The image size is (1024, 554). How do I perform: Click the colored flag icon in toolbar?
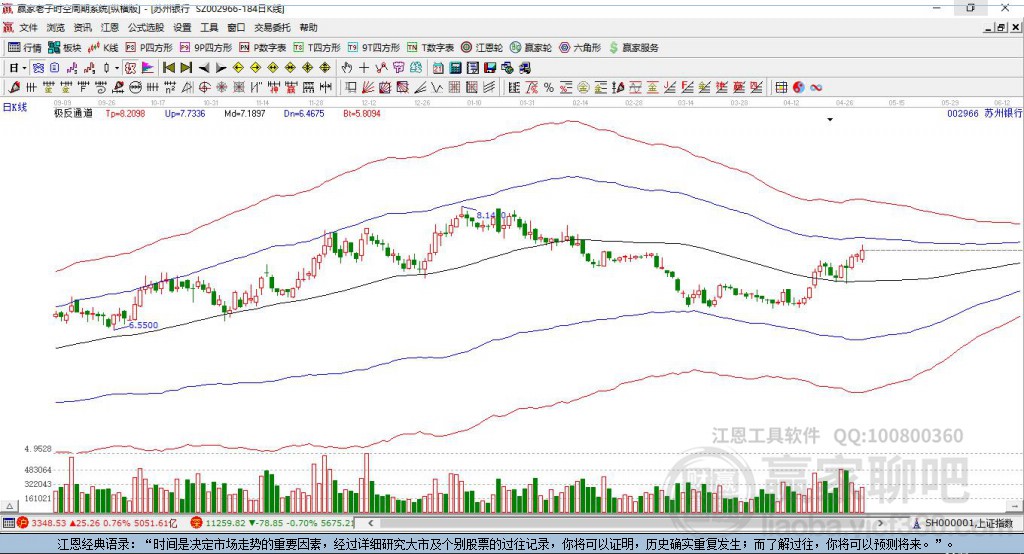[148, 68]
